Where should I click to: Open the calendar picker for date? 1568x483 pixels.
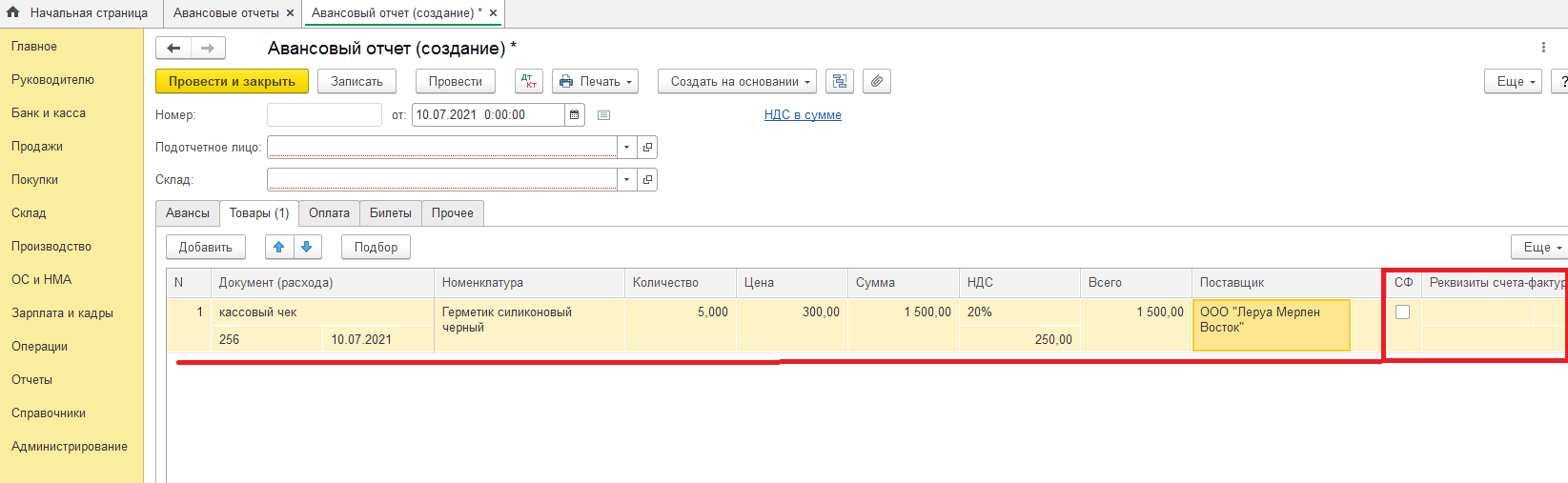pyautogui.click(x=575, y=115)
